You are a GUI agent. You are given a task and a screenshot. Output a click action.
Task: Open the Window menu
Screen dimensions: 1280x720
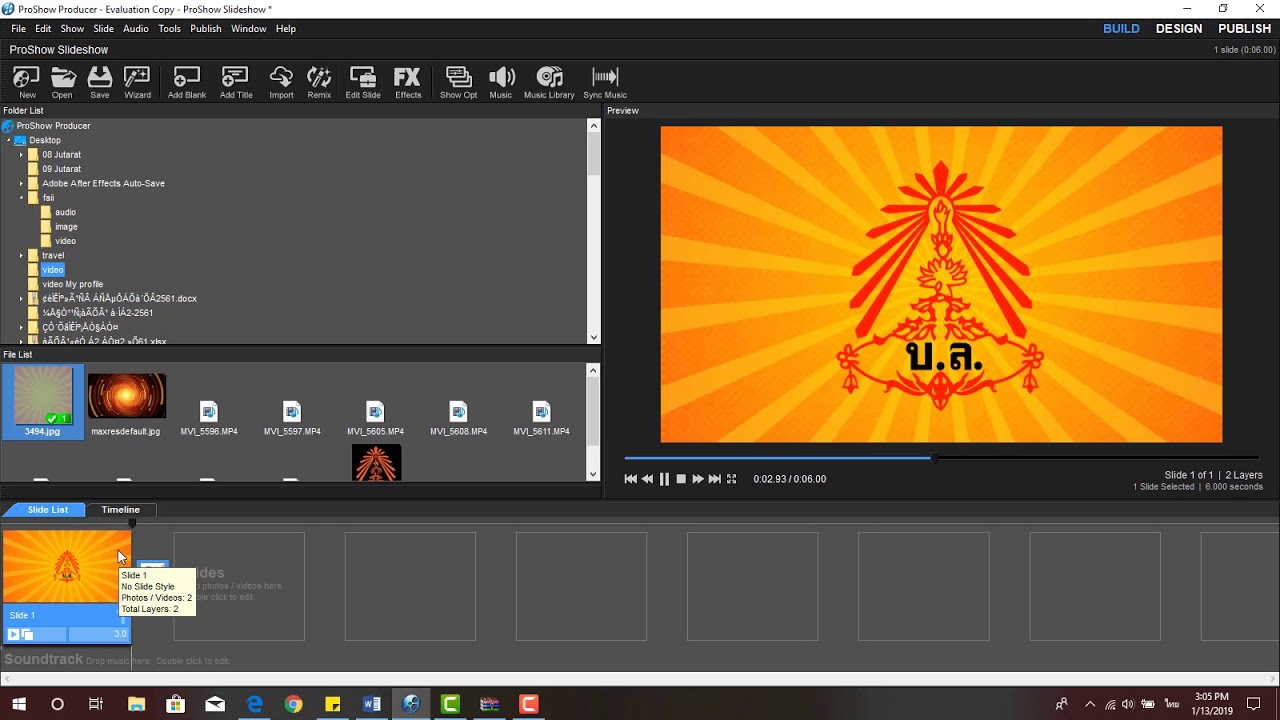(249, 29)
